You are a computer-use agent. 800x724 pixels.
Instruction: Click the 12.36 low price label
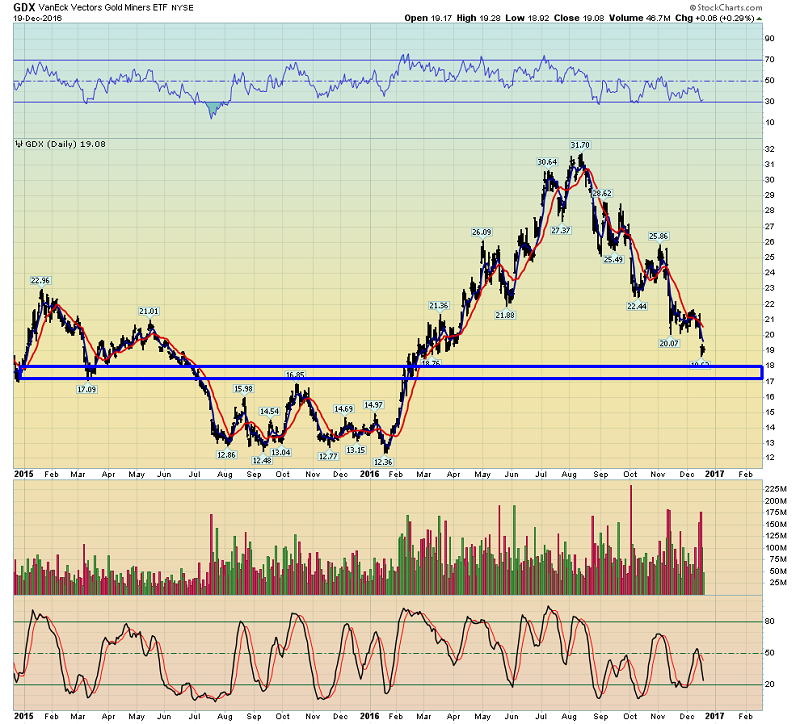pyautogui.click(x=383, y=462)
